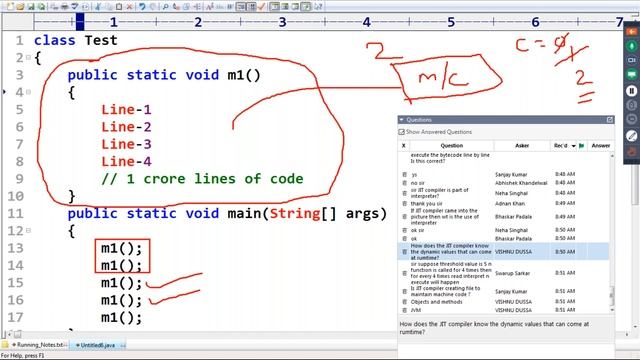
Task: Select the highlighted VISHNU DUSSA JIT question row
Action: click(x=503, y=252)
